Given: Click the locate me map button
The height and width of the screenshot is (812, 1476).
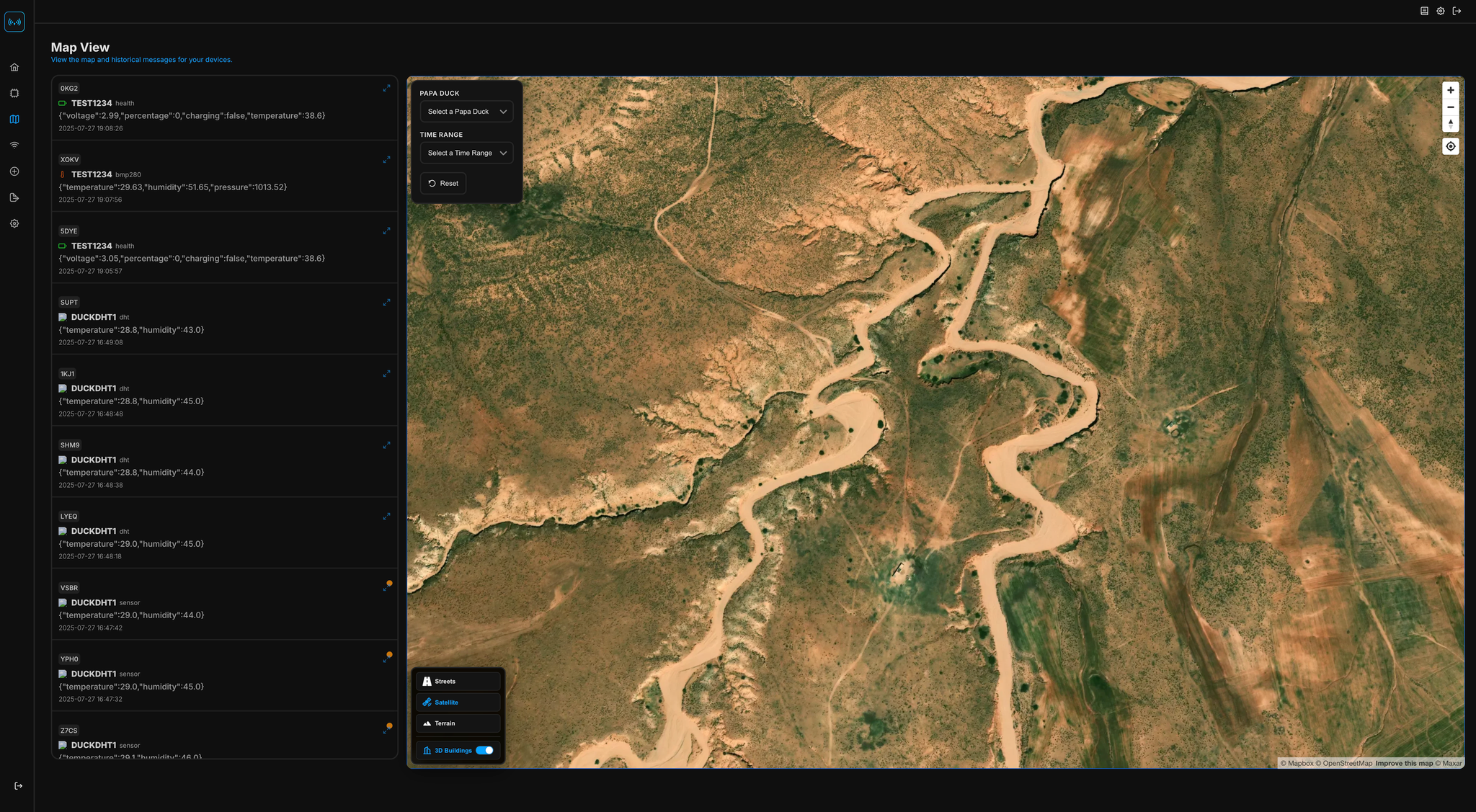Looking at the screenshot, I should (1450, 146).
